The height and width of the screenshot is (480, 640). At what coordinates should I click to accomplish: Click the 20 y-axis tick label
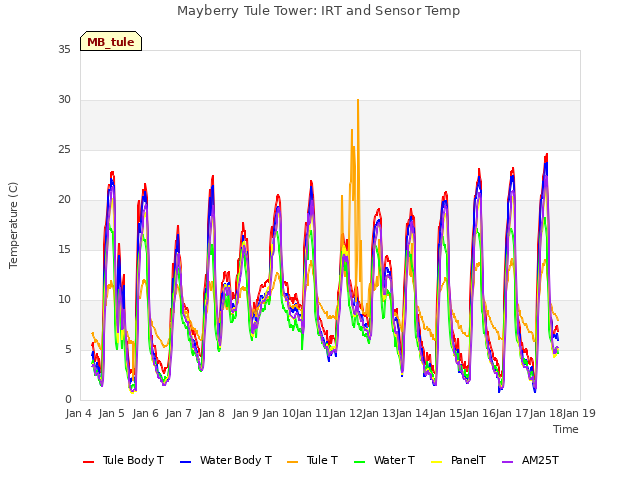[64, 200]
